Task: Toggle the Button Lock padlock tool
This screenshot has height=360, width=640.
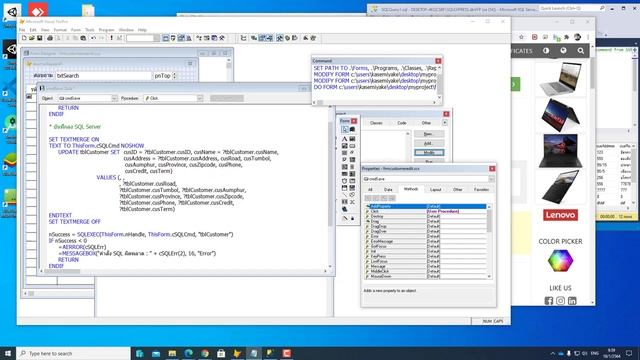Action: coord(352,218)
